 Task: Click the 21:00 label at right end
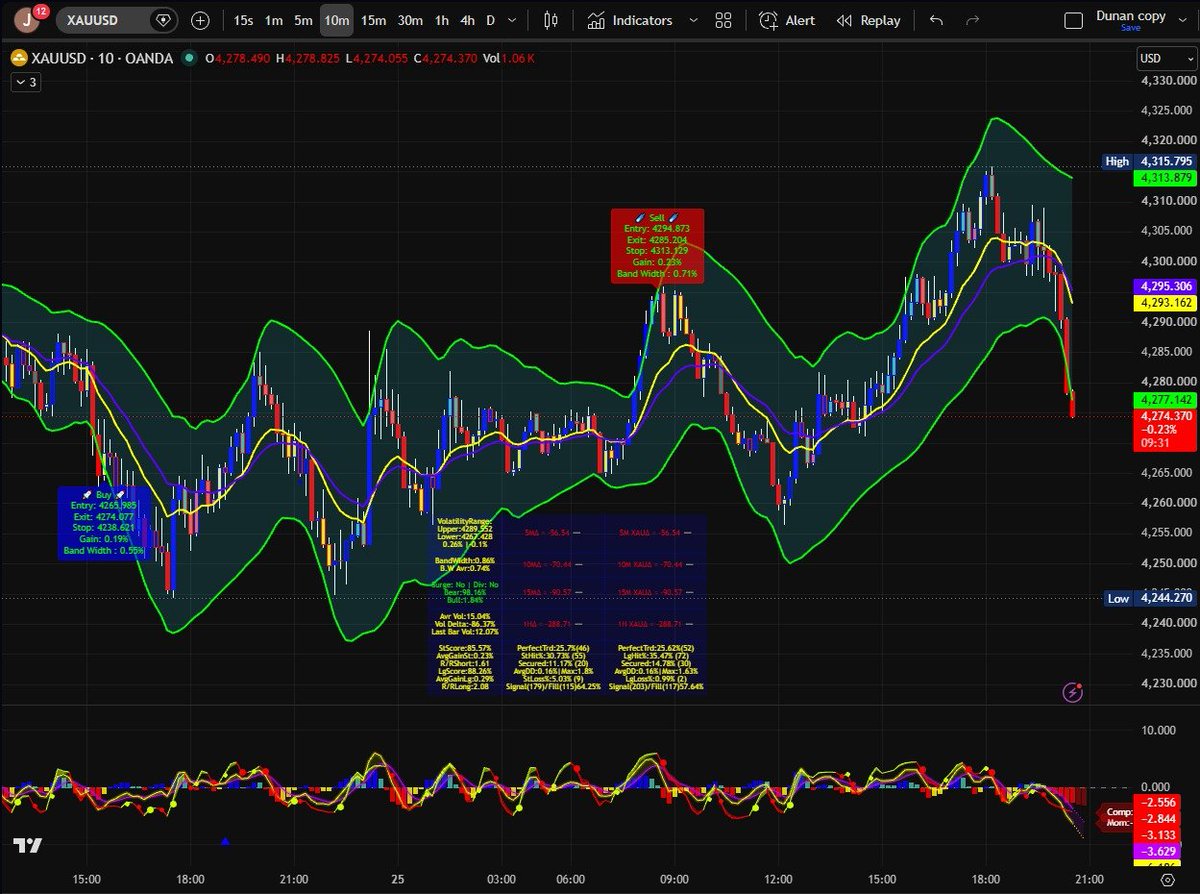pyautogui.click(x=1088, y=879)
